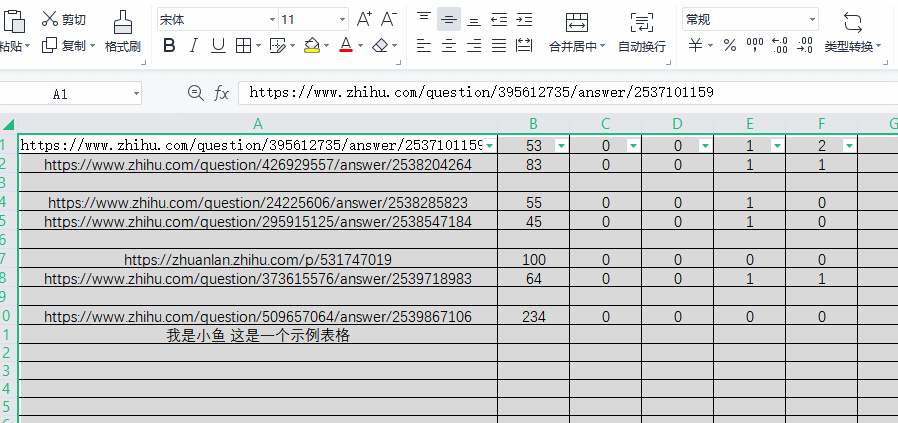Open the number format 常规 dropdown
The image size is (898, 423).
[x=812, y=20]
